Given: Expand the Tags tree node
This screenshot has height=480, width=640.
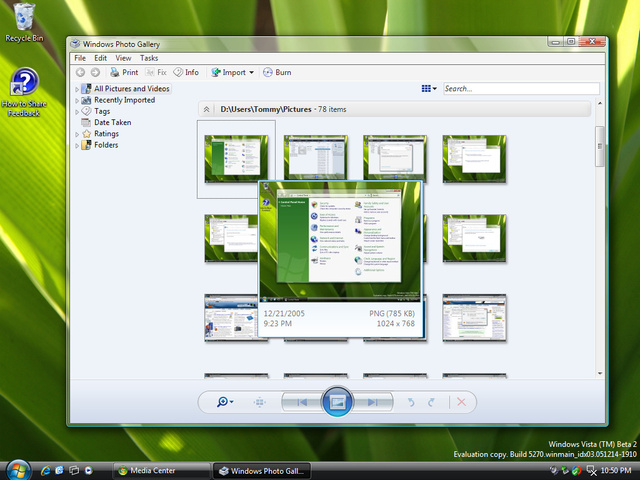Looking at the screenshot, I should pyautogui.click(x=77, y=111).
